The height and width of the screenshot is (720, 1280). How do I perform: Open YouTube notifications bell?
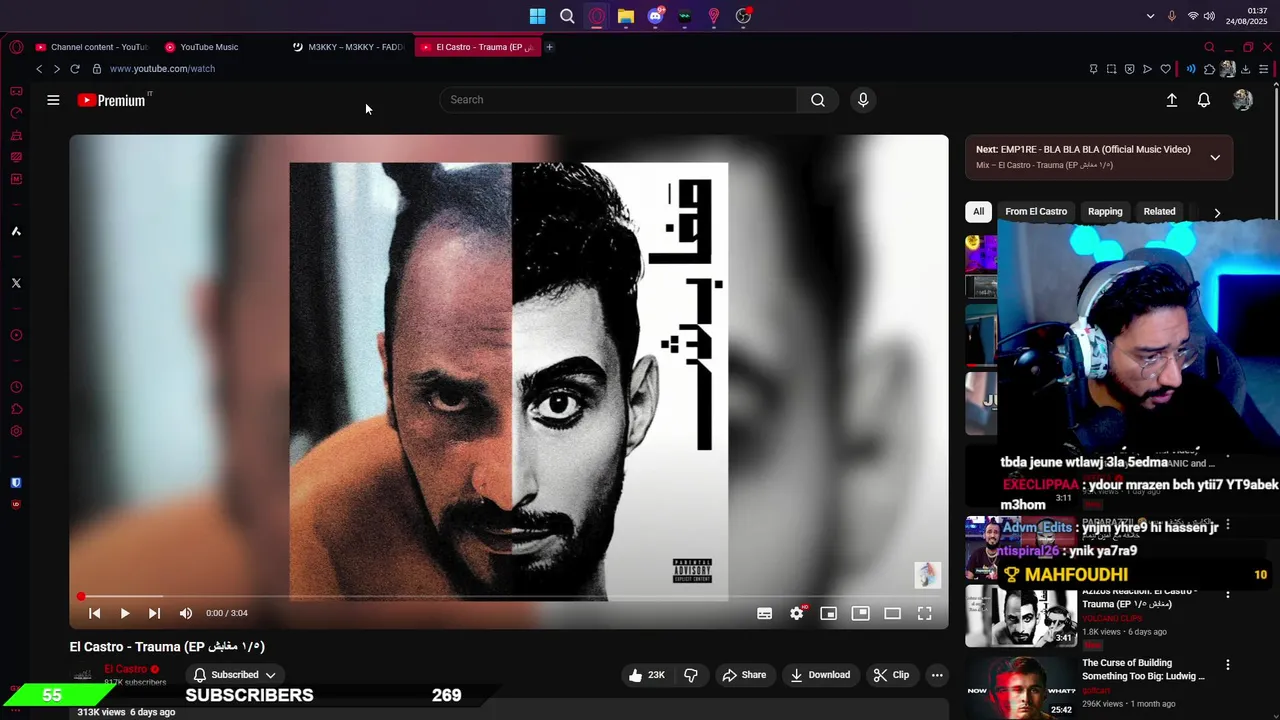click(x=1204, y=100)
